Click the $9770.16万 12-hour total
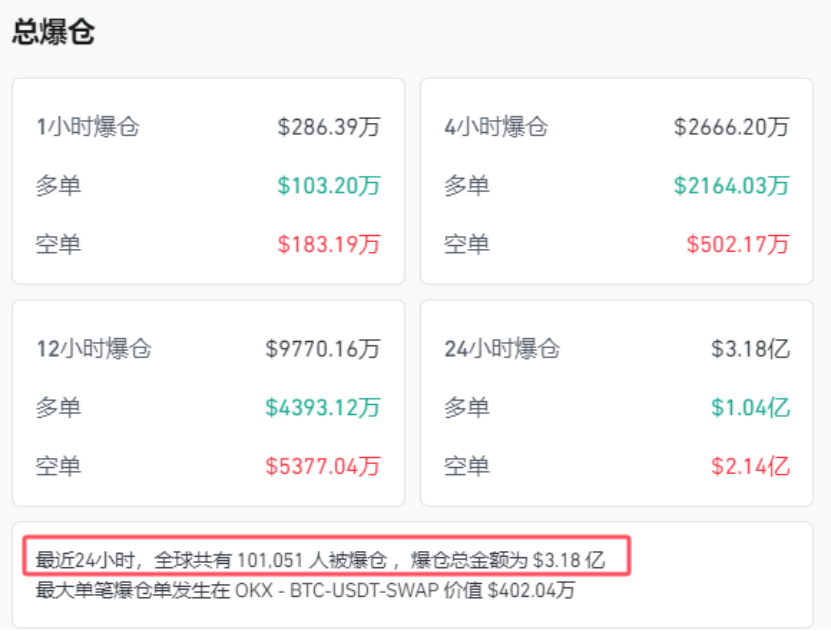This screenshot has height=631, width=831. [x=323, y=349]
